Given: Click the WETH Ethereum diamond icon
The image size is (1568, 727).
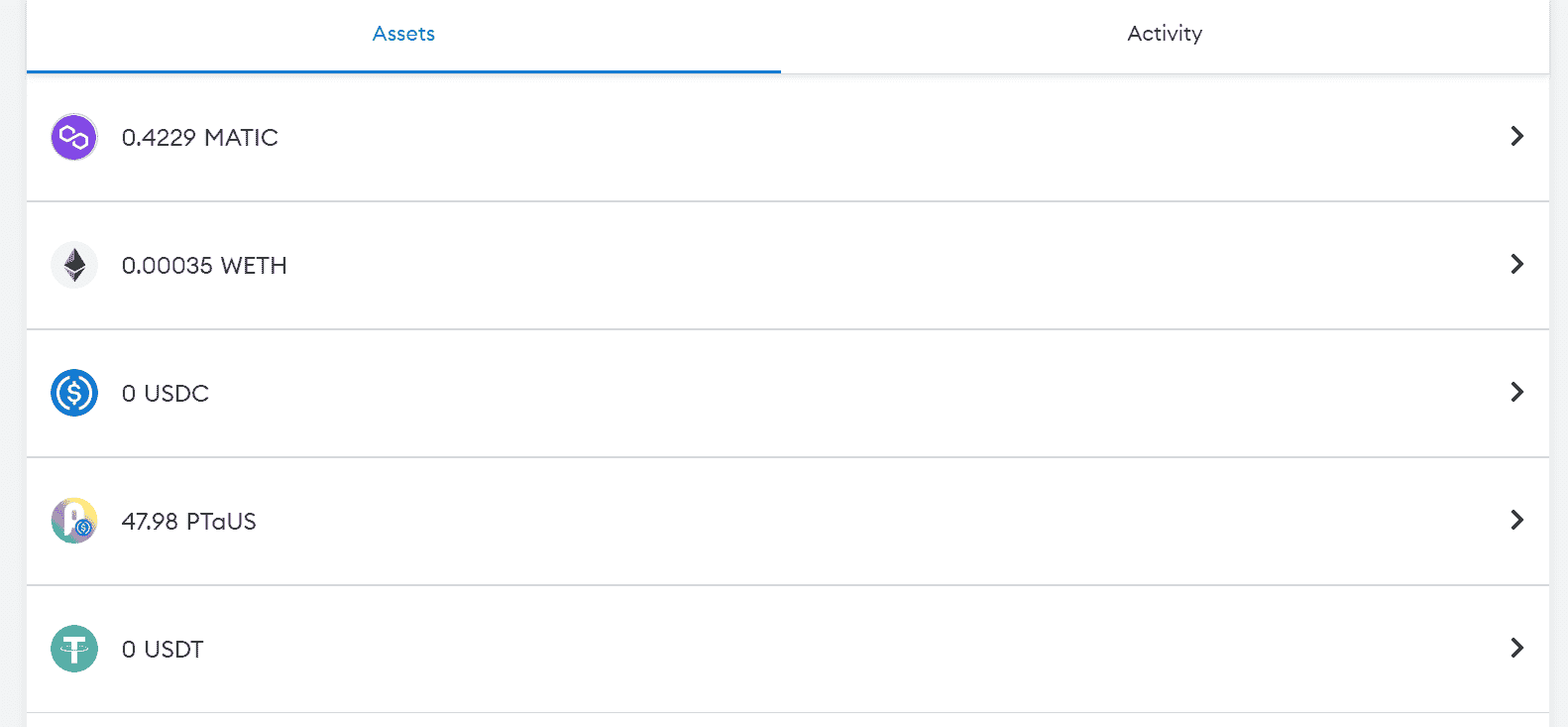Looking at the screenshot, I should 74,265.
